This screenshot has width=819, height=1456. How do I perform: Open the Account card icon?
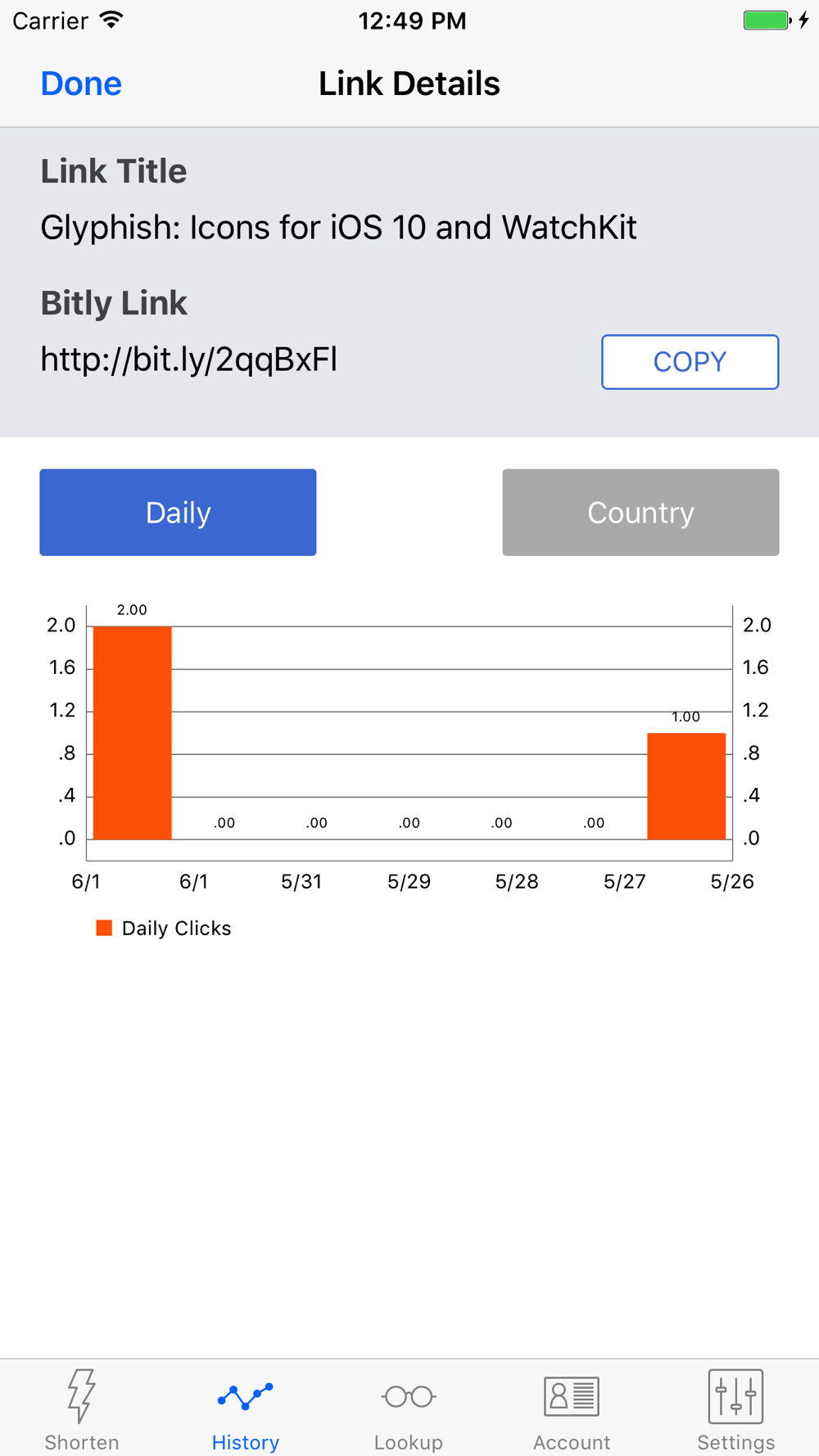pyautogui.click(x=572, y=1395)
